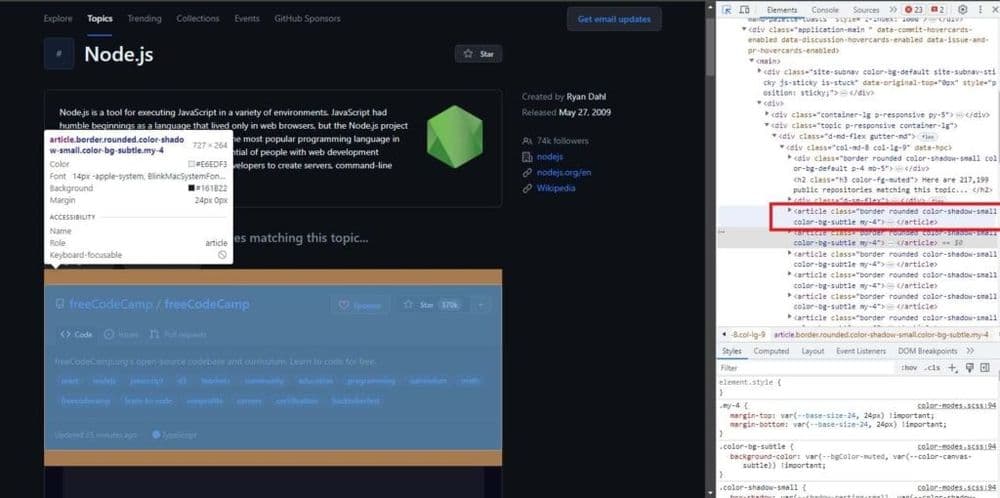The image size is (1000, 498).
Task: Open the Styles pane tab
Action: 732,351
